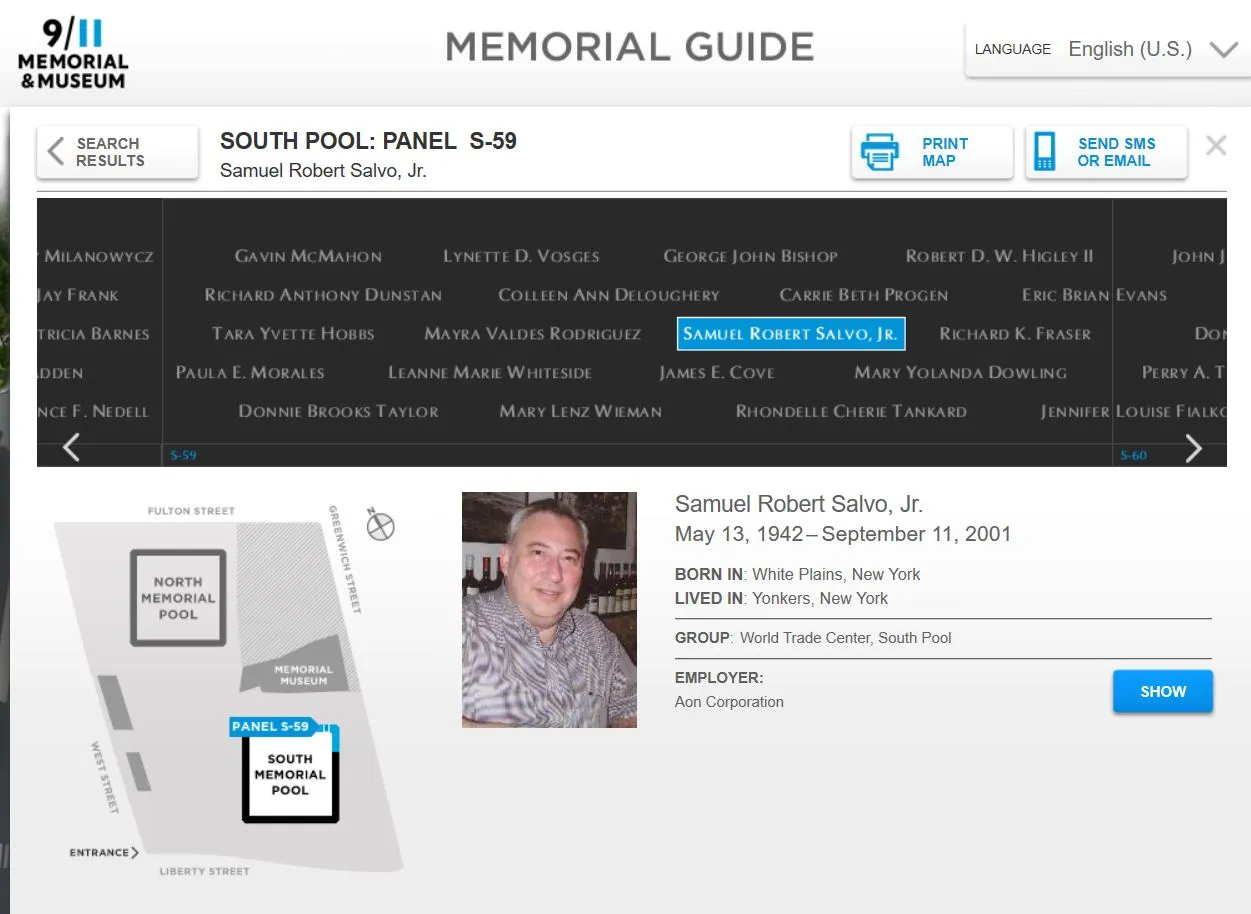Image resolution: width=1251 pixels, height=914 pixels.
Task: Select the name Samuel Robert Salvo, Jr.
Action: (x=790, y=333)
